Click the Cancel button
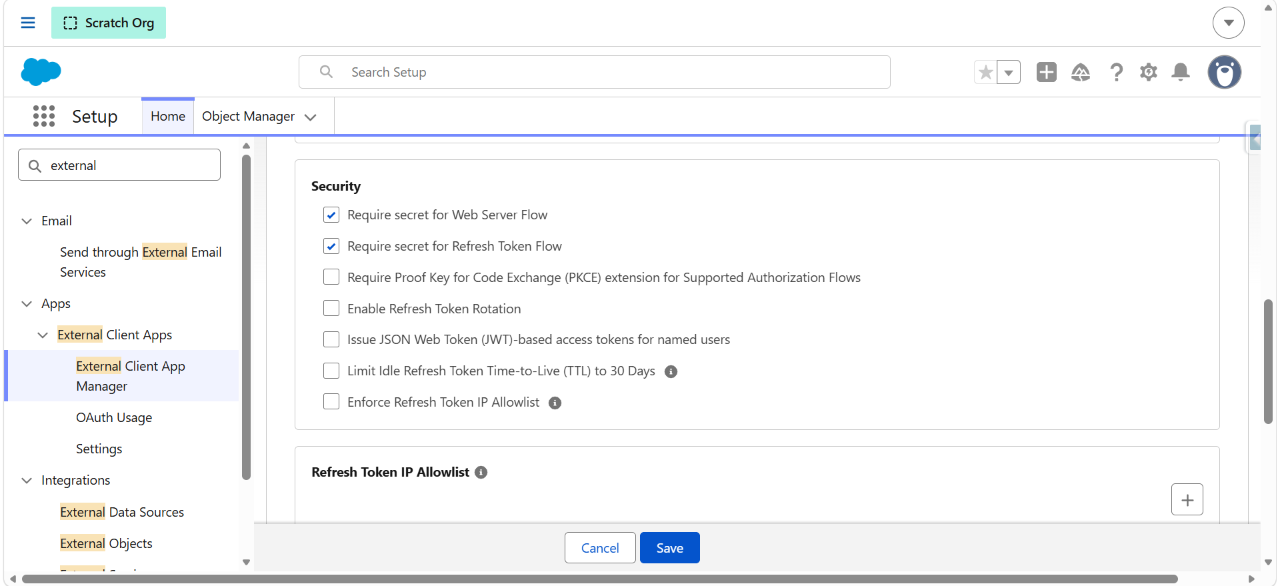The width and height of the screenshot is (1280, 587). pyautogui.click(x=600, y=548)
